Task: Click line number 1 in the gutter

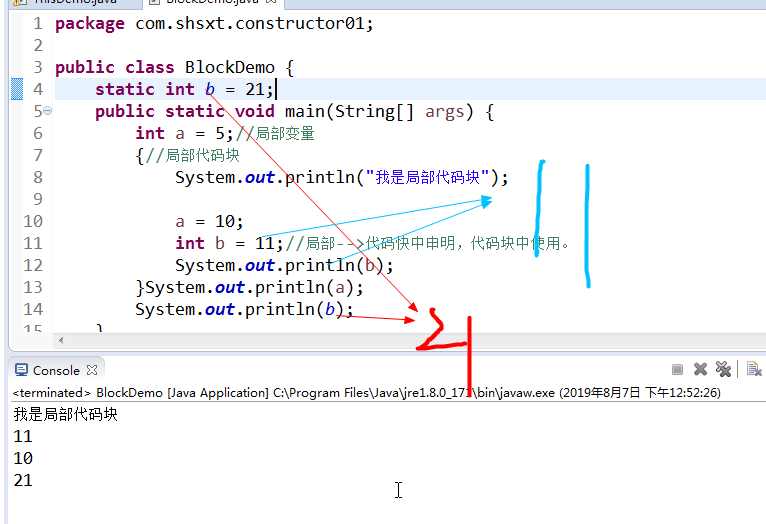Action: (x=38, y=23)
